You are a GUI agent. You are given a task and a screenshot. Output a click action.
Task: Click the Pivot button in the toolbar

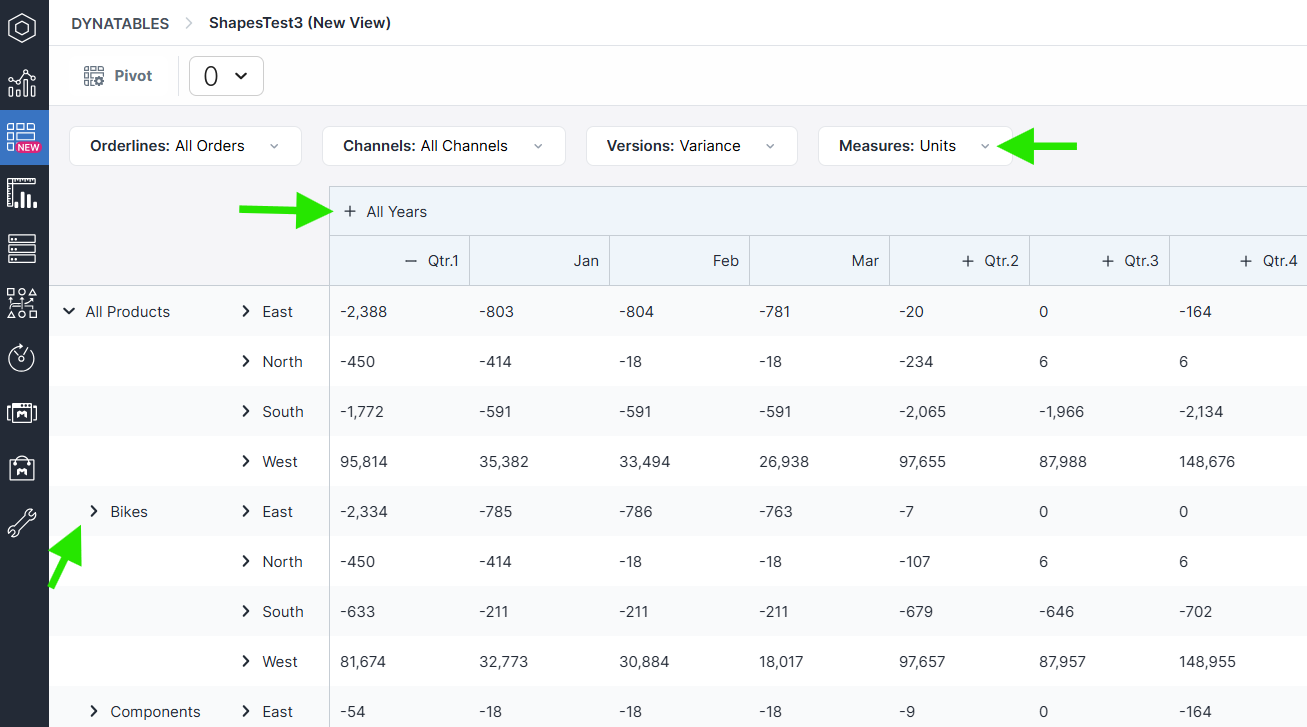(x=118, y=76)
